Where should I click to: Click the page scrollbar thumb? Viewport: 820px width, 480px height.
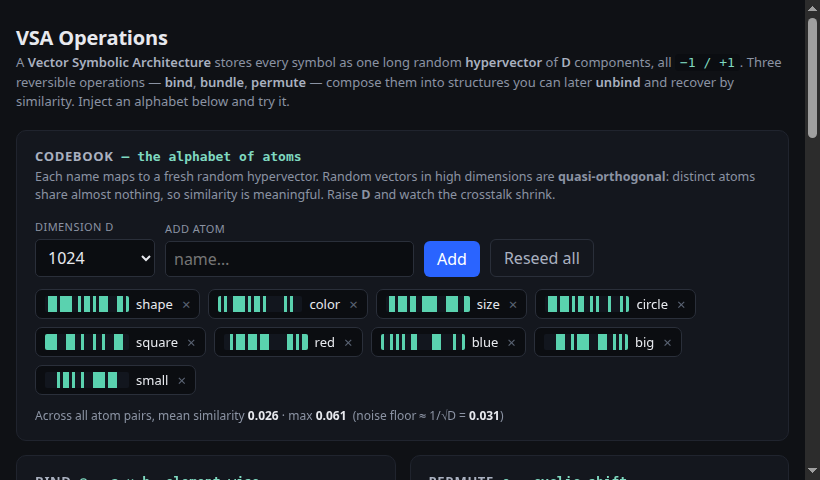click(x=812, y=78)
